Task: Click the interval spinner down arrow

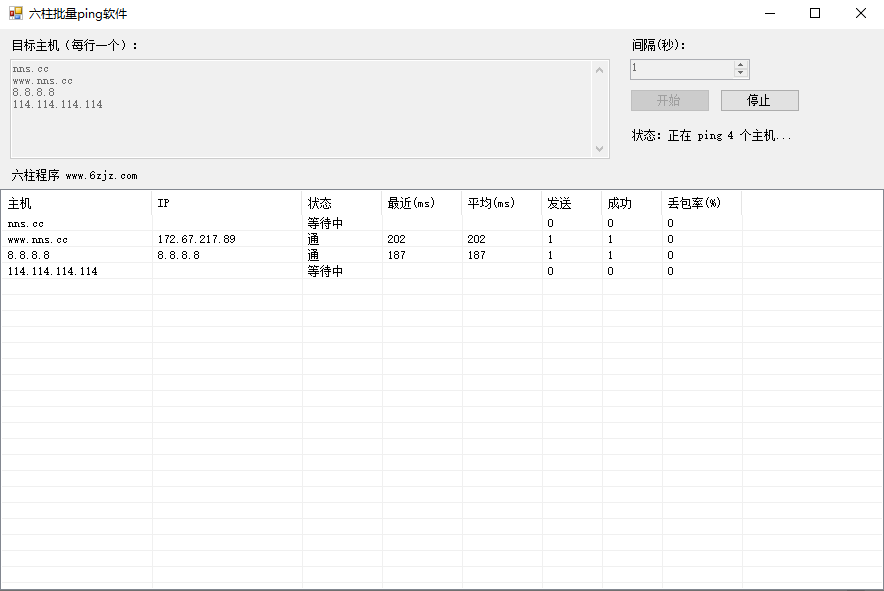Action: click(742, 74)
